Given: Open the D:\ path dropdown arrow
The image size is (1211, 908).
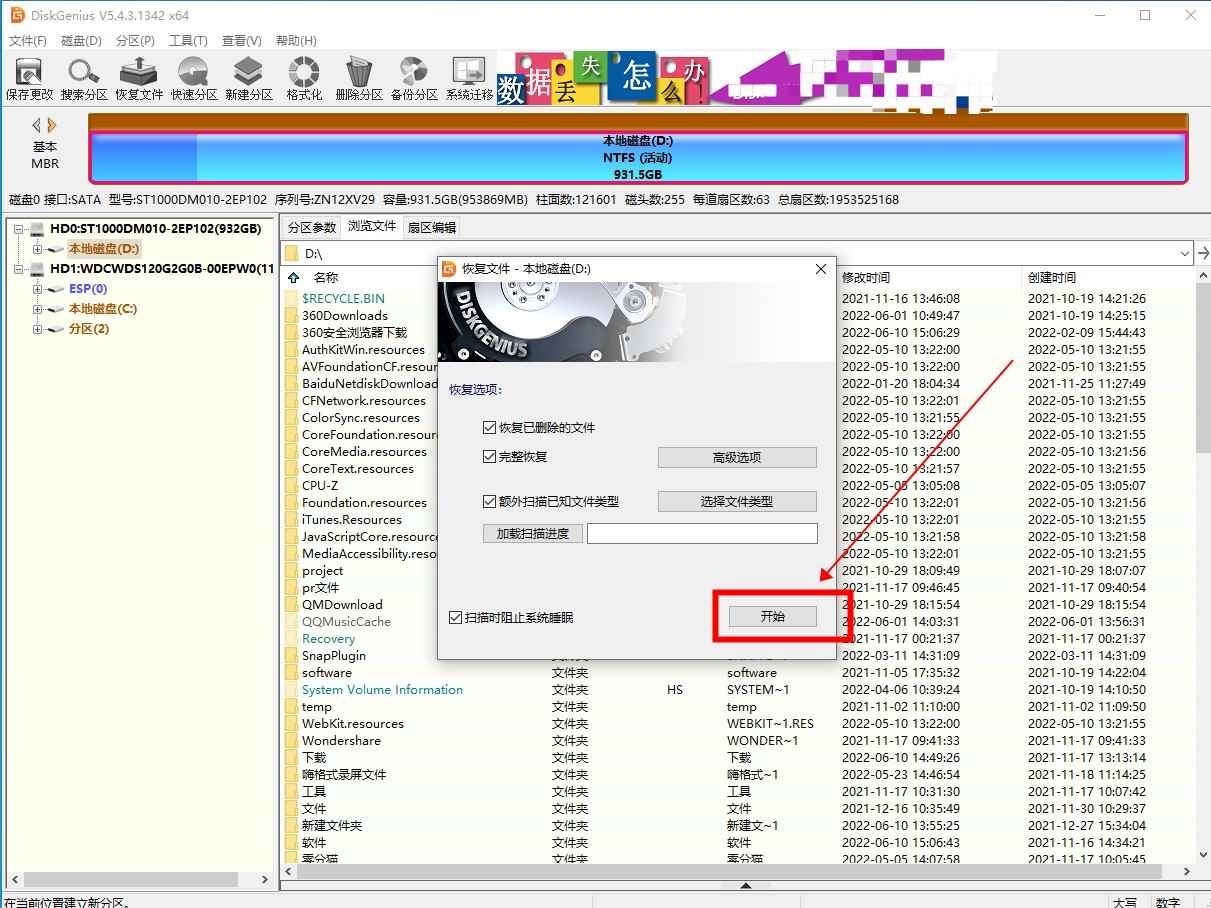Looking at the screenshot, I should [1185, 254].
